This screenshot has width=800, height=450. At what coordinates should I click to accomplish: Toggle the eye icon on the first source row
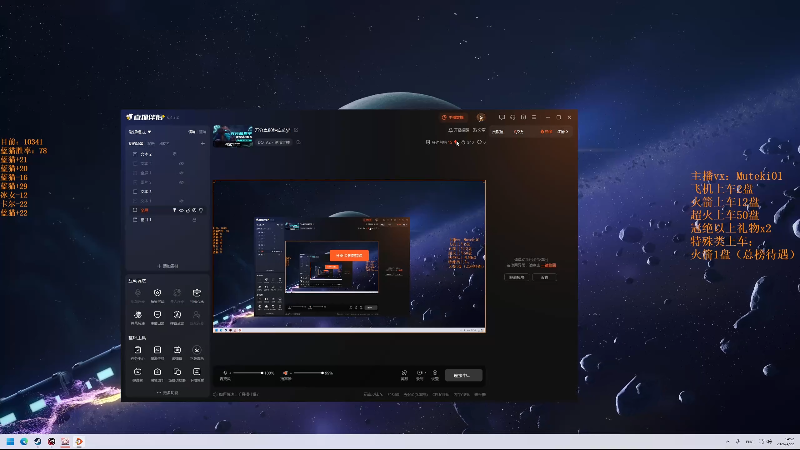(174, 154)
